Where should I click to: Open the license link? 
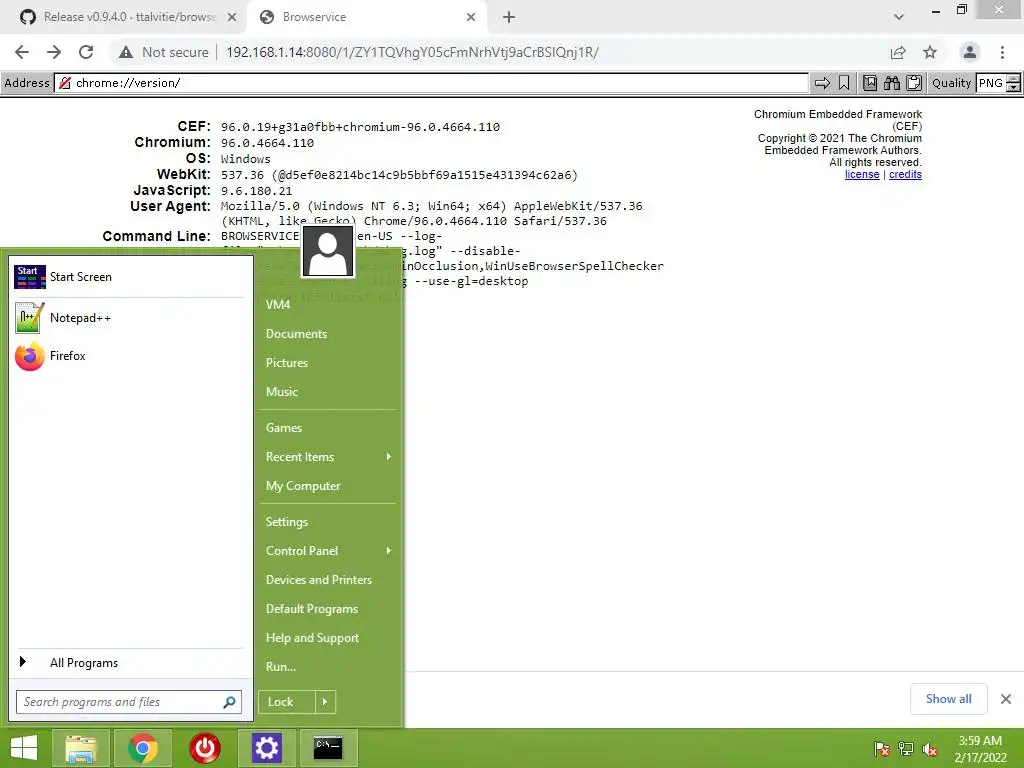click(861, 174)
